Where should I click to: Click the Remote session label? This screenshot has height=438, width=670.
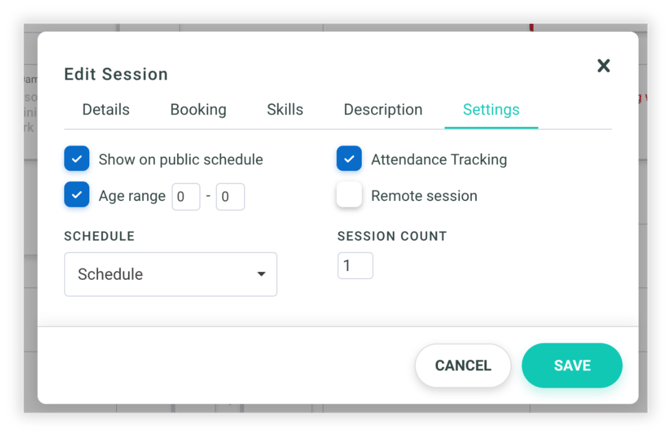coord(423,196)
